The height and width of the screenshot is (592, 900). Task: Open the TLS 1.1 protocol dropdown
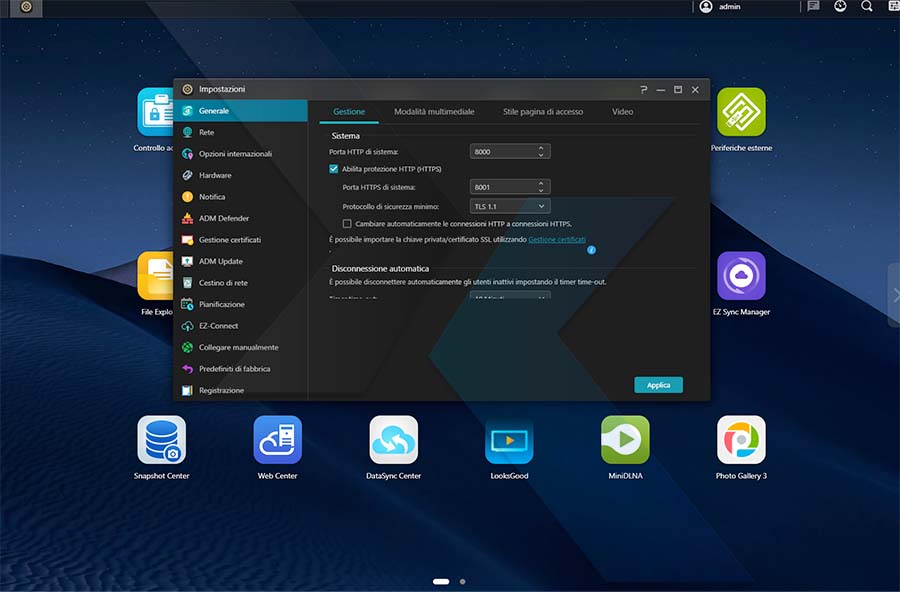coord(510,206)
